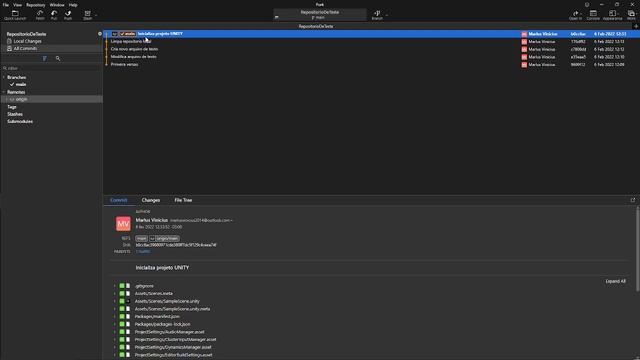Screen dimensions: 640x360
Task: Click the origin remote badge on top commit
Action: click(115, 34)
